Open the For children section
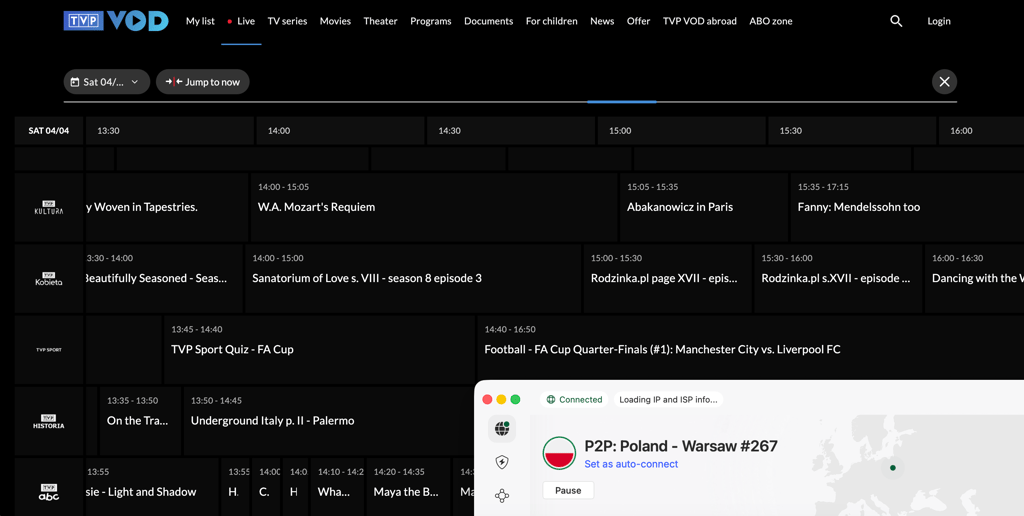This screenshot has height=516, width=1024. [552, 21]
